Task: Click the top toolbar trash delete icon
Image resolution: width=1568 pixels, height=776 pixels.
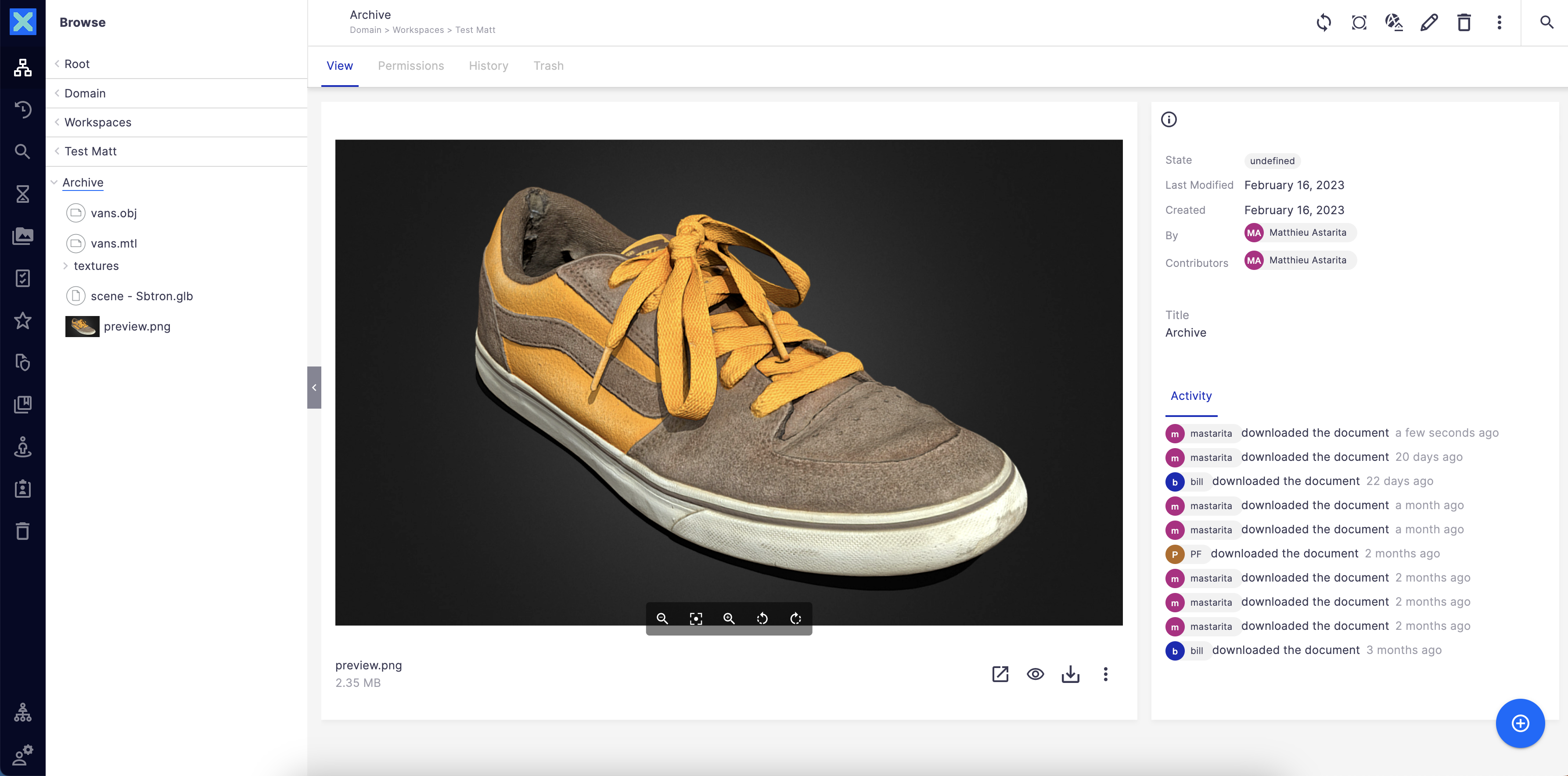Action: tap(1464, 23)
